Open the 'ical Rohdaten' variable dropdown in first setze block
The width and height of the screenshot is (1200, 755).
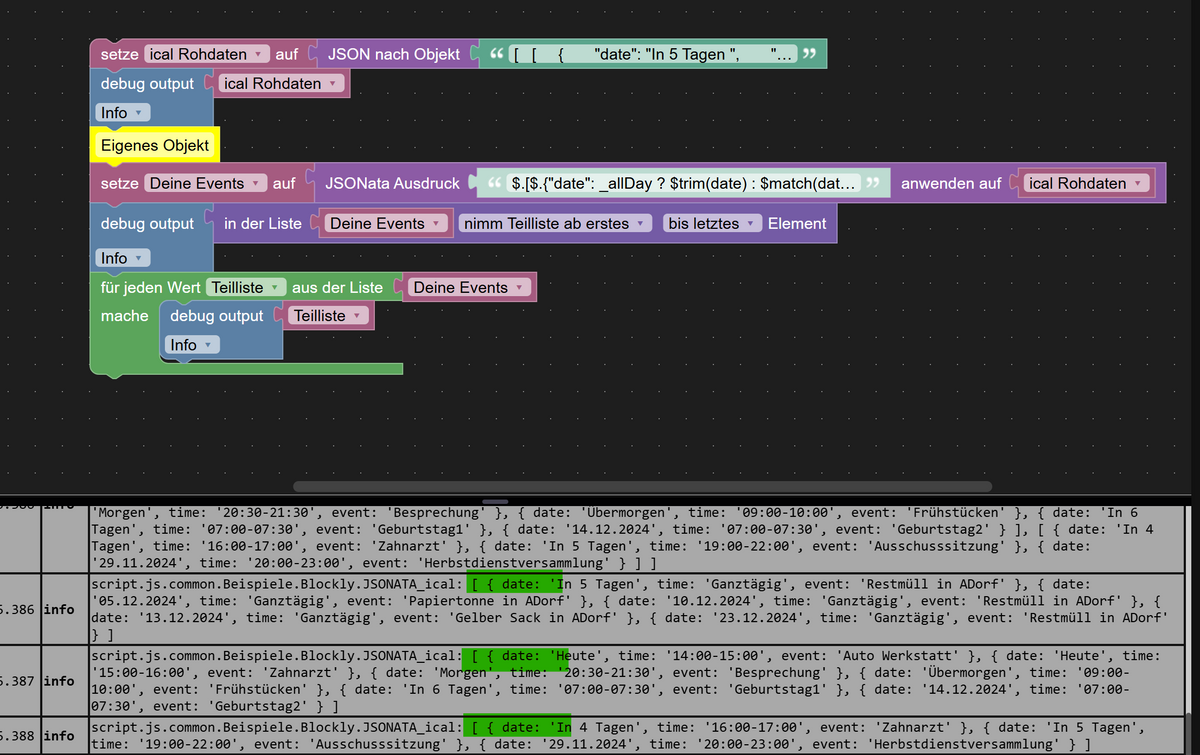click(x=207, y=54)
